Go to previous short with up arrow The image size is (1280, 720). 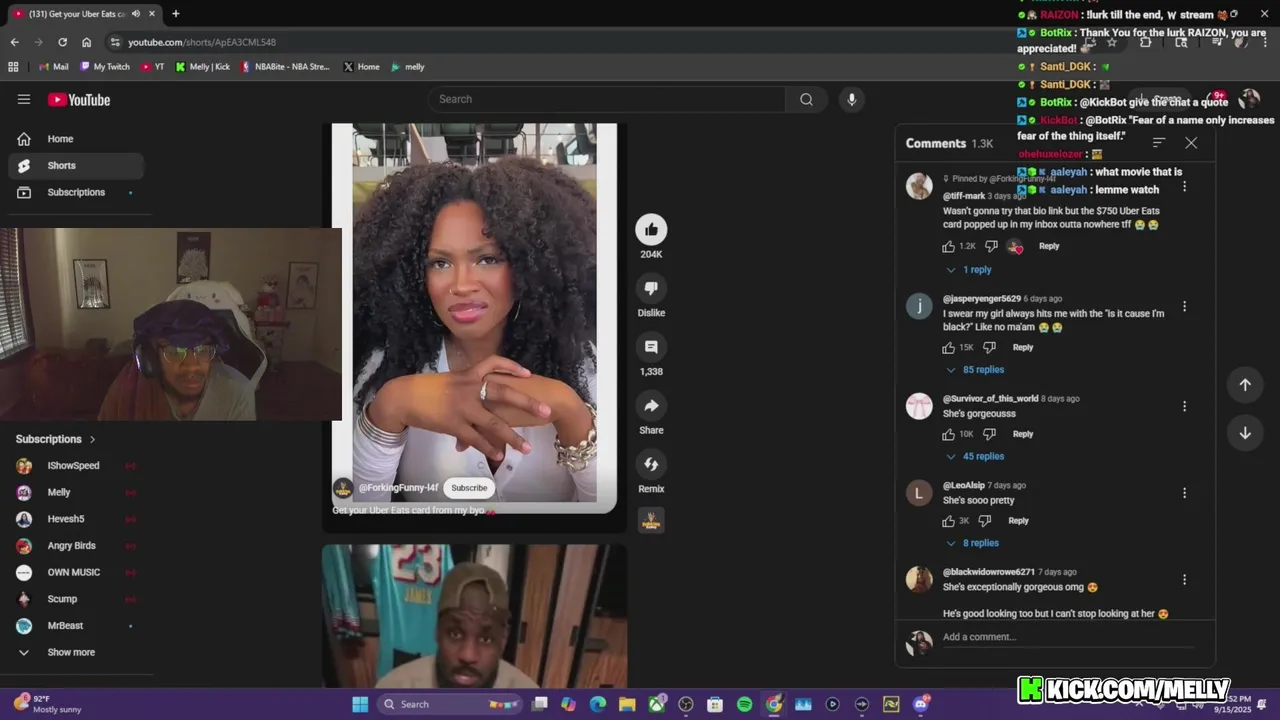(1245, 385)
